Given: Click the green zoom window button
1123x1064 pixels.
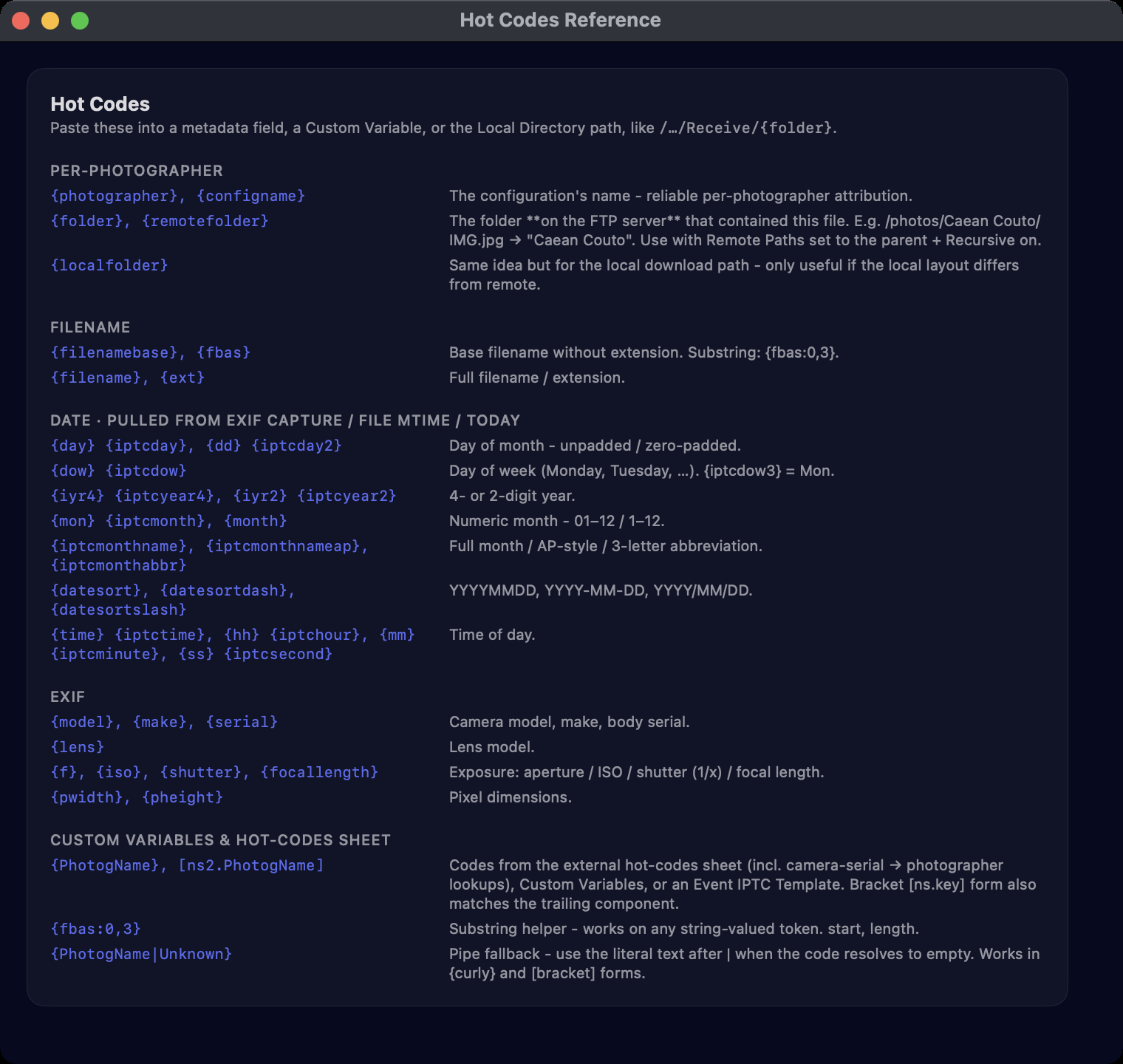Looking at the screenshot, I should coord(80,21).
